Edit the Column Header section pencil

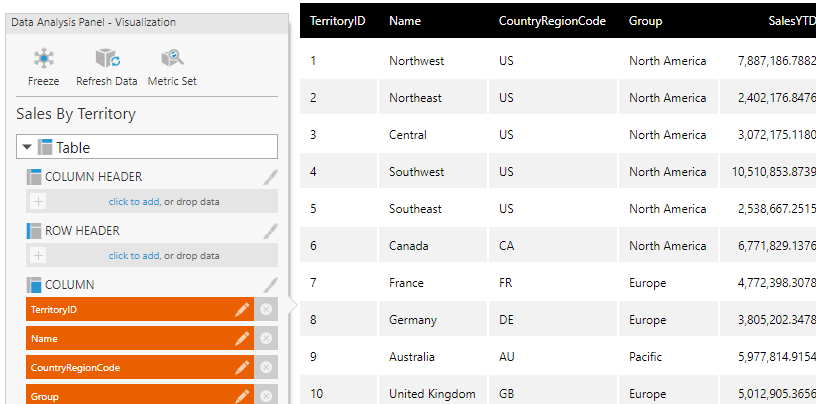pos(270,177)
